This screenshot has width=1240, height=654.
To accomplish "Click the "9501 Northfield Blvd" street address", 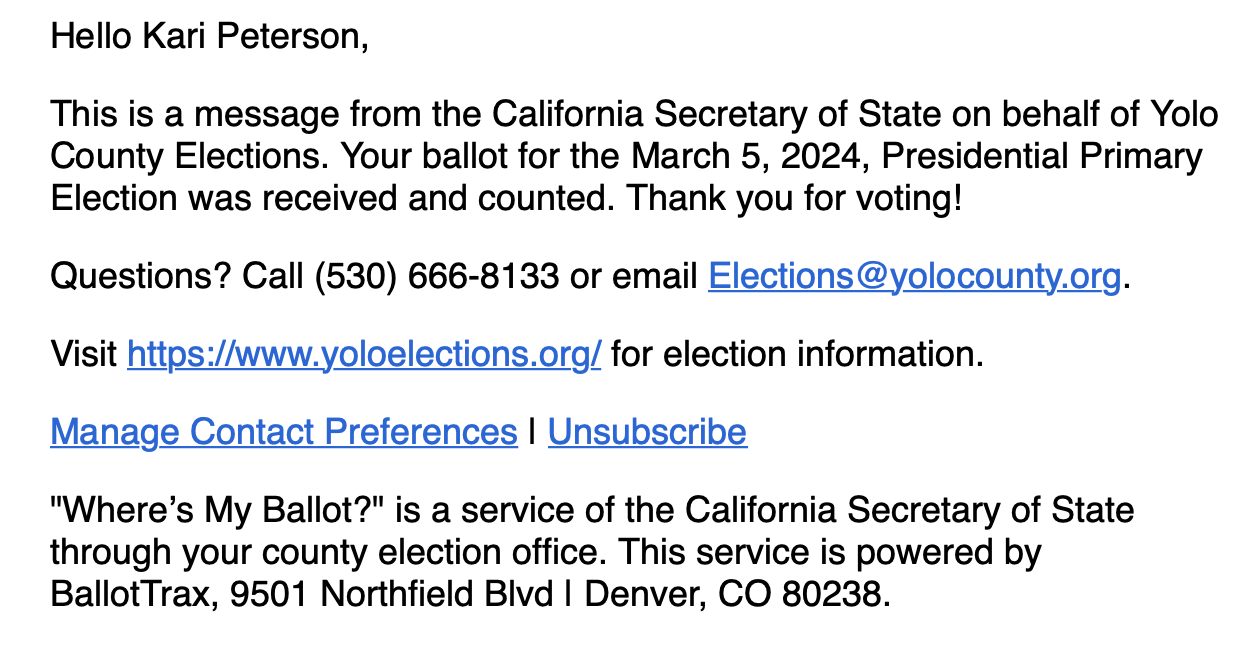I will tap(391, 594).
